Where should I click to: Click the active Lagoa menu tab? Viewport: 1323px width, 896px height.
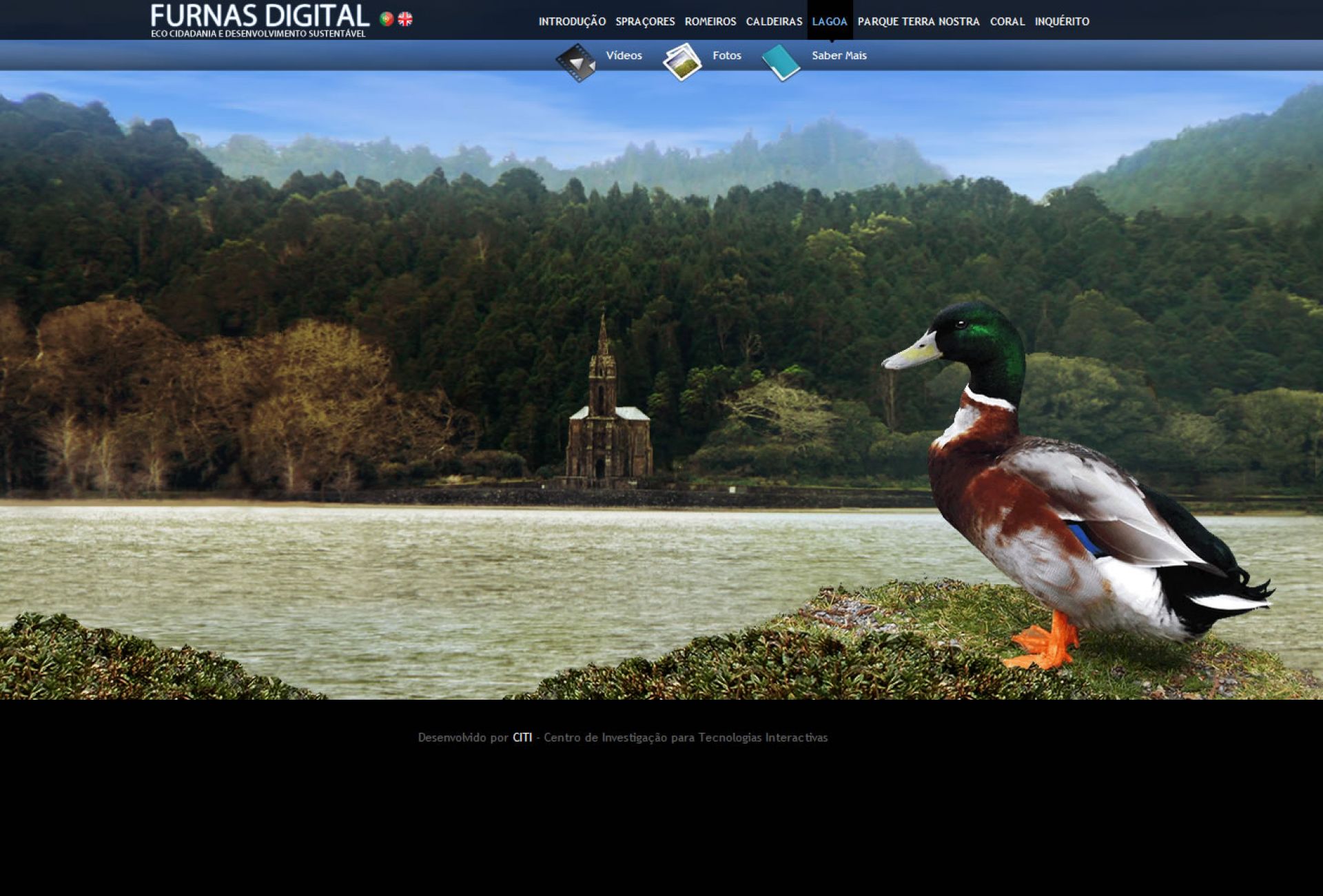coord(830,21)
